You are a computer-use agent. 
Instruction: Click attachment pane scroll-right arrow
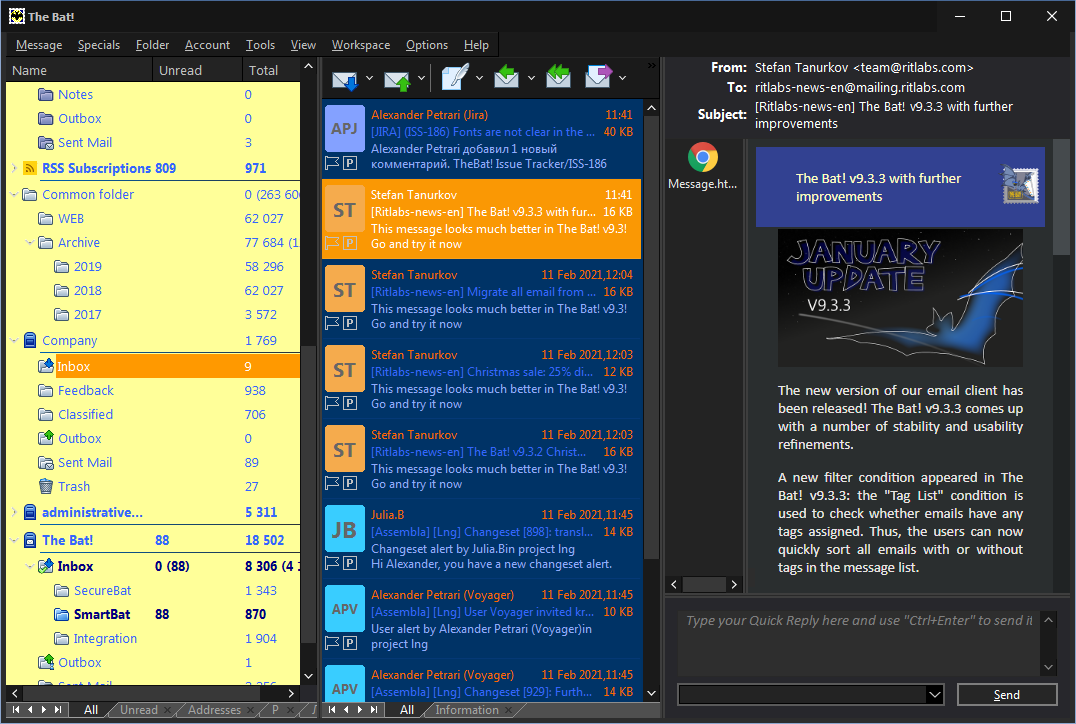coord(734,585)
